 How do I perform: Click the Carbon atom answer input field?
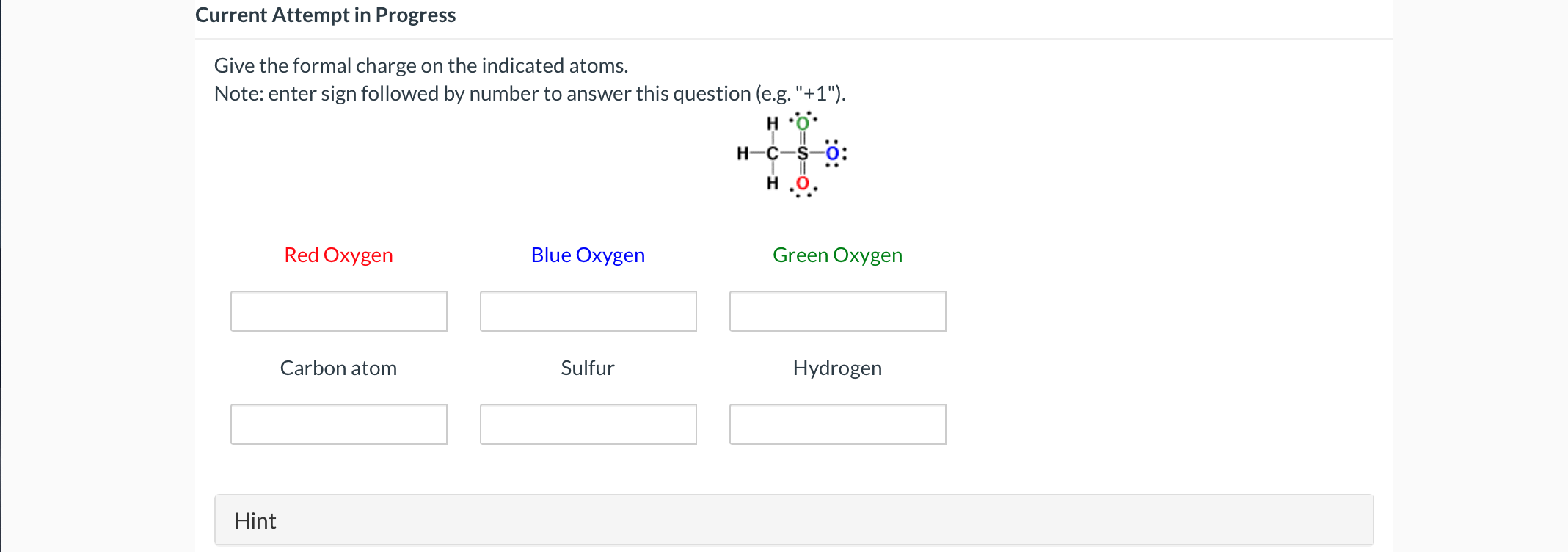[338, 424]
